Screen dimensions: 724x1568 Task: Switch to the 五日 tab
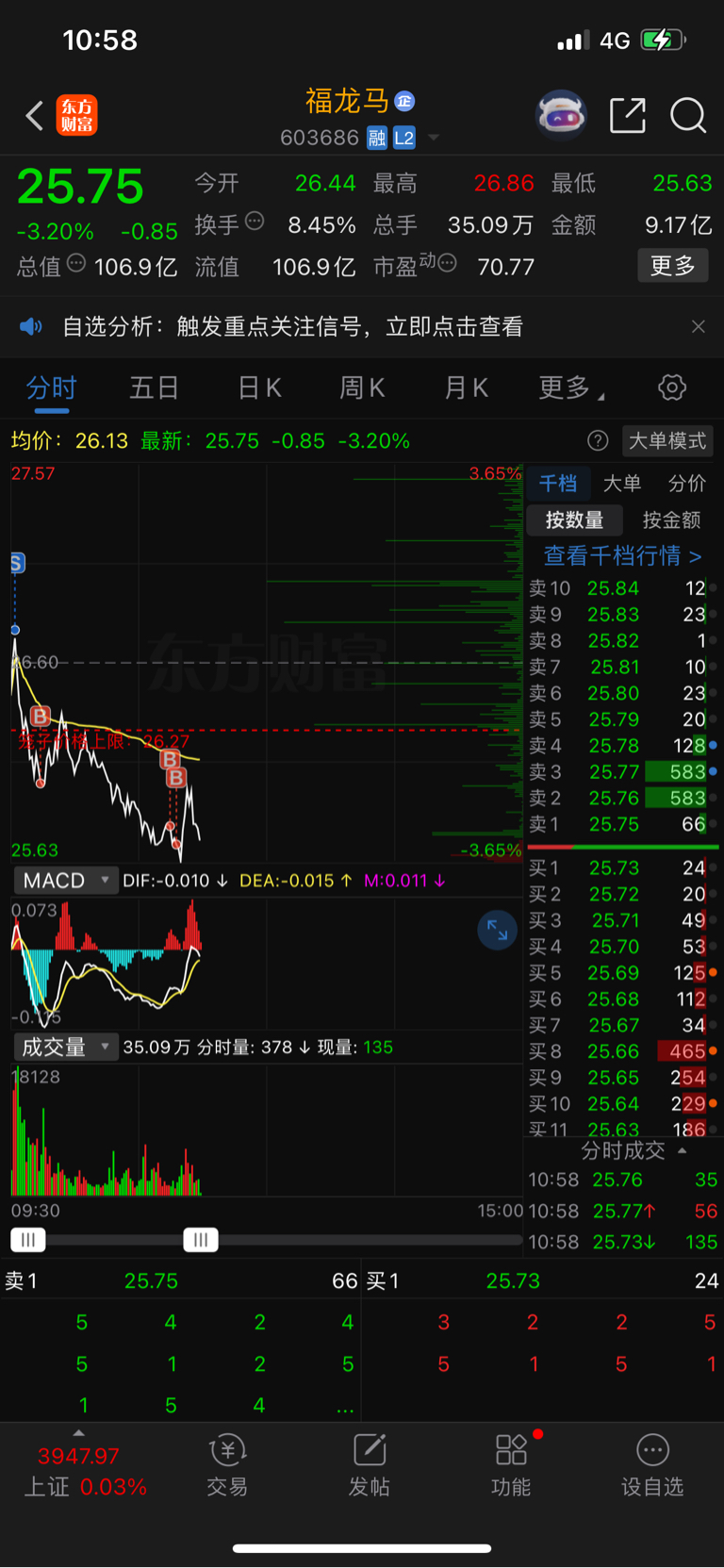pyautogui.click(x=155, y=388)
